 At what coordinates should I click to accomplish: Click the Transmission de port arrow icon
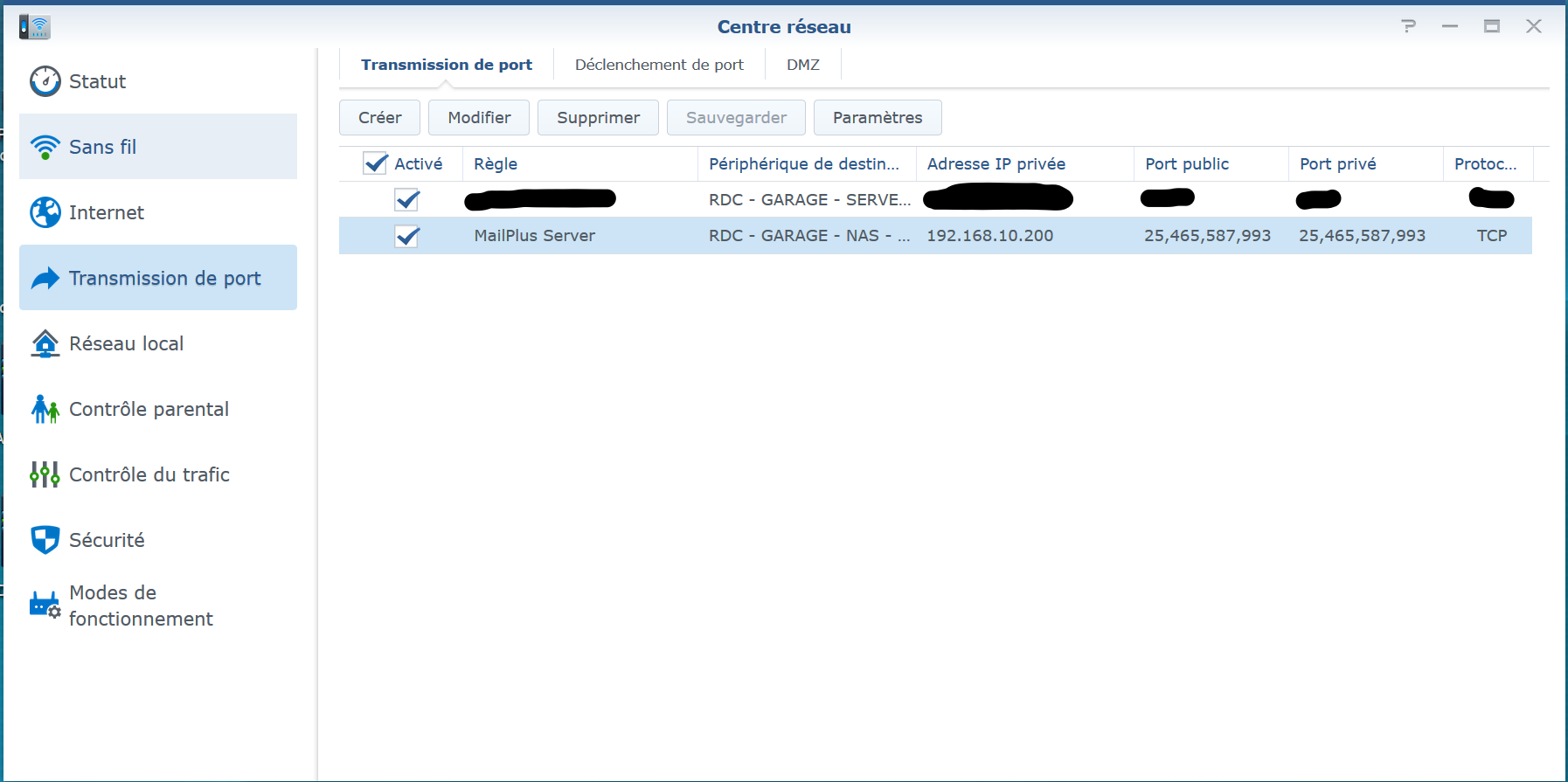(45, 278)
